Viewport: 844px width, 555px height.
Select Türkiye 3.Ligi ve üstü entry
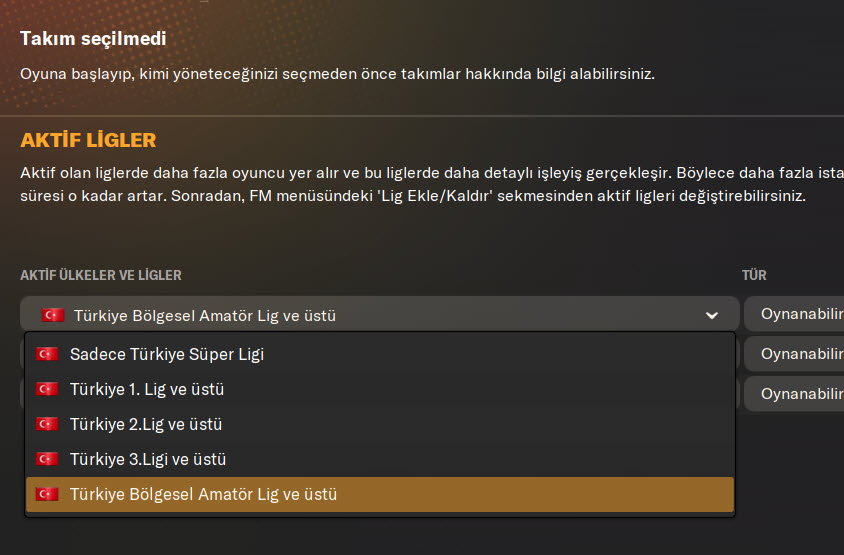[148, 459]
